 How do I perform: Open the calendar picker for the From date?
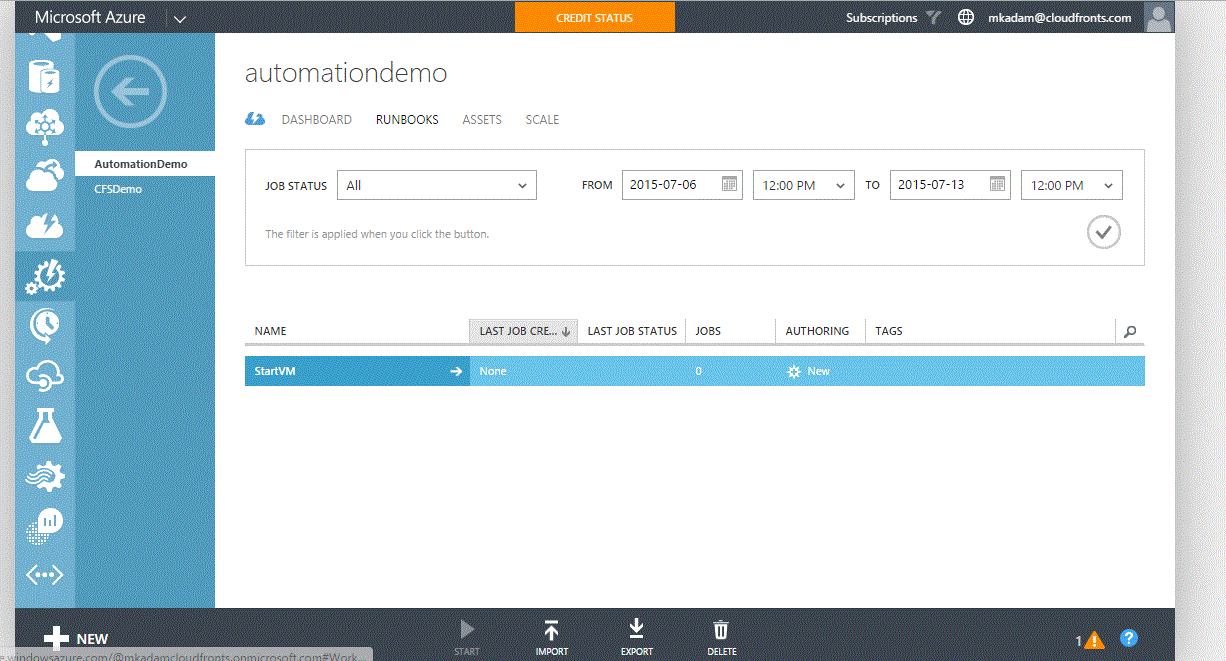pyautogui.click(x=730, y=185)
